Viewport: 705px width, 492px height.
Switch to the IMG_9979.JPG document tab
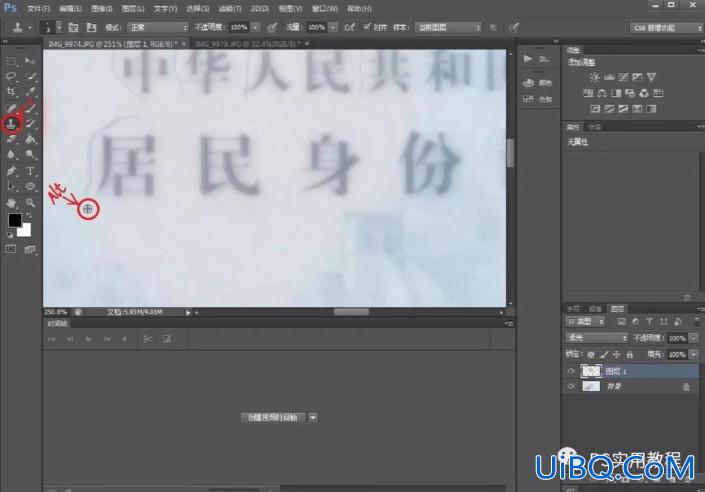247,44
